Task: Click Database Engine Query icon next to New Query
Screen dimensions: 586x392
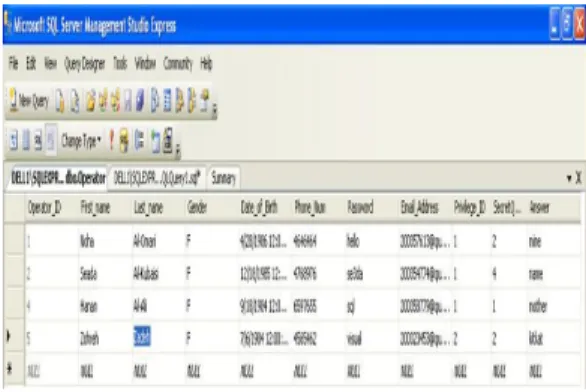Action: pos(60,101)
